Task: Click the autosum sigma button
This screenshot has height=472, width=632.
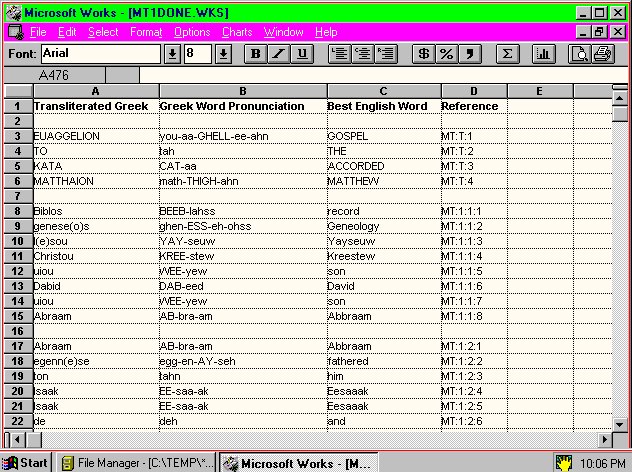Action: pos(507,54)
